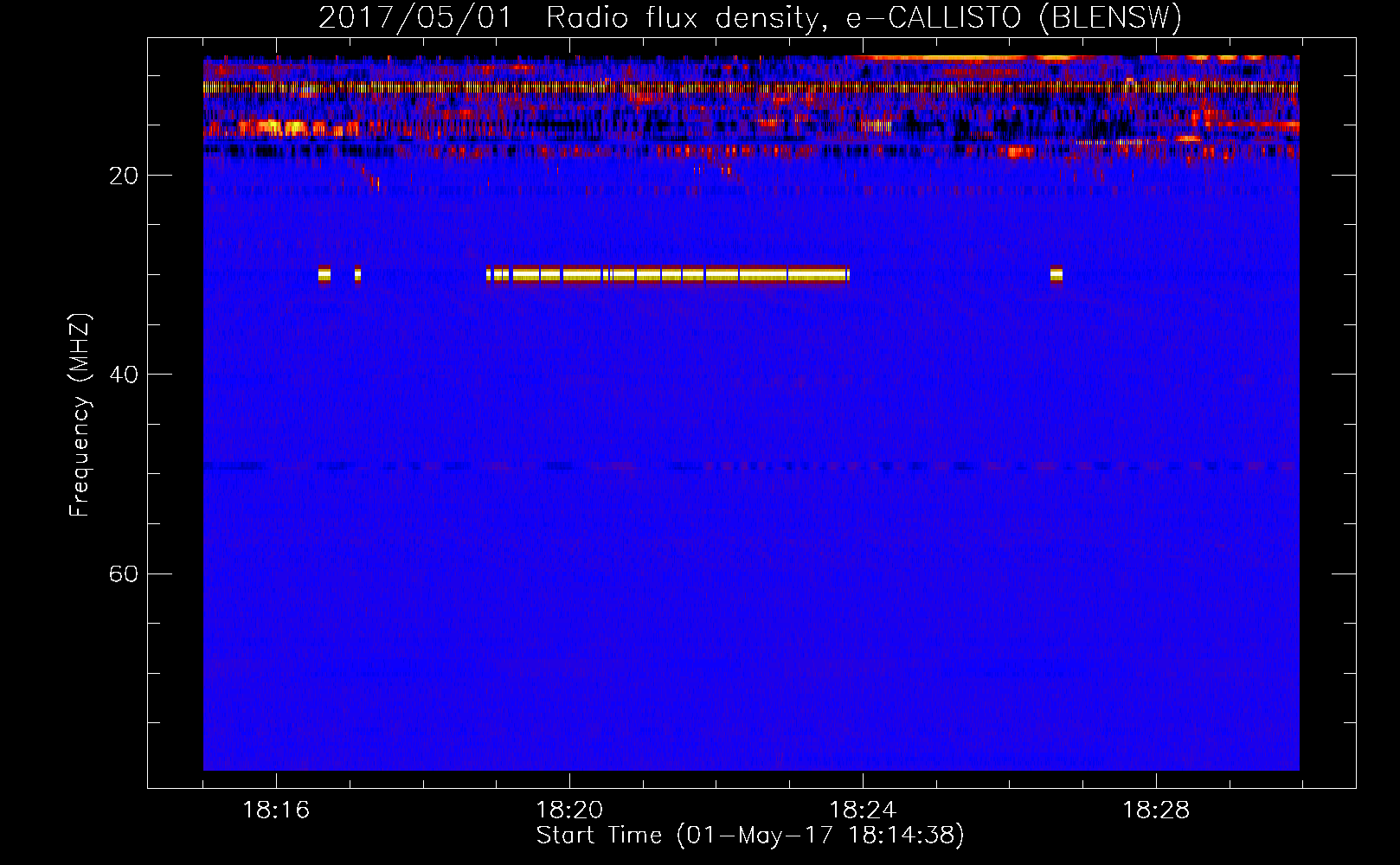Click the 18:20 time tick label
The height and width of the screenshot is (865, 1400).
click(x=569, y=811)
